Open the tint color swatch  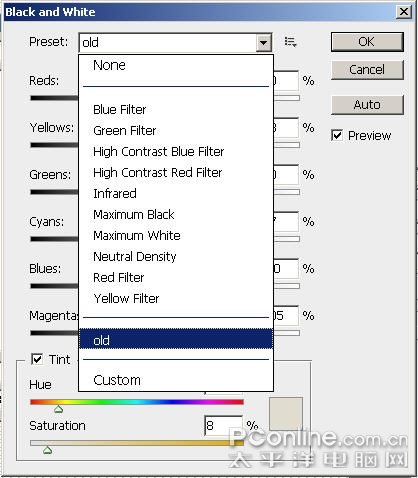coord(286,413)
